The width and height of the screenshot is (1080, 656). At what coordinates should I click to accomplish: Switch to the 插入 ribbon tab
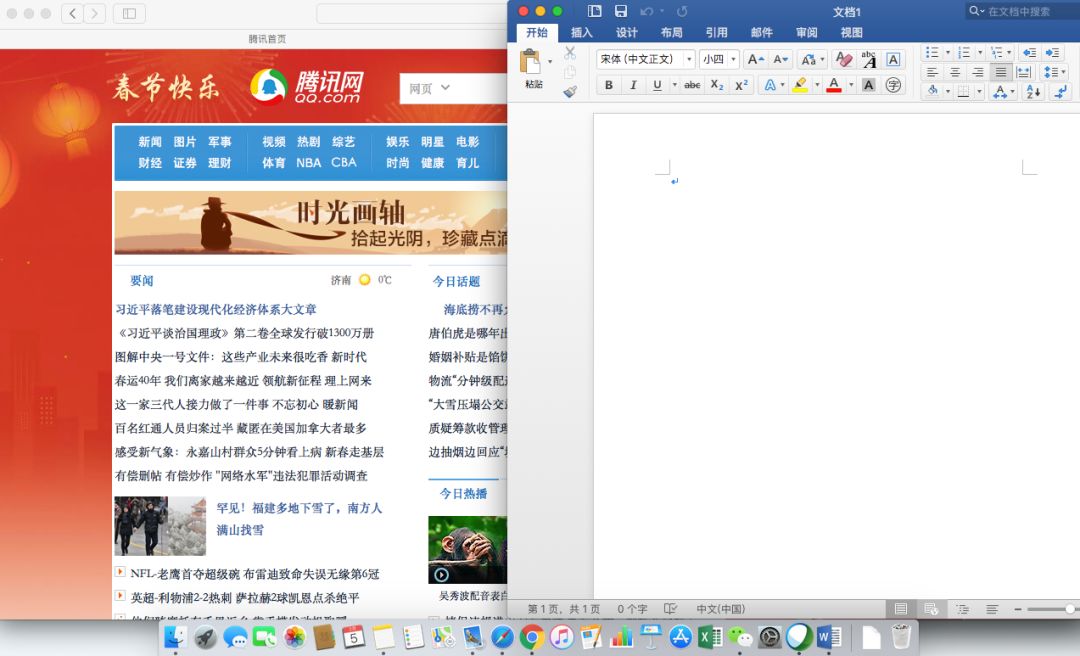pos(582,33)
